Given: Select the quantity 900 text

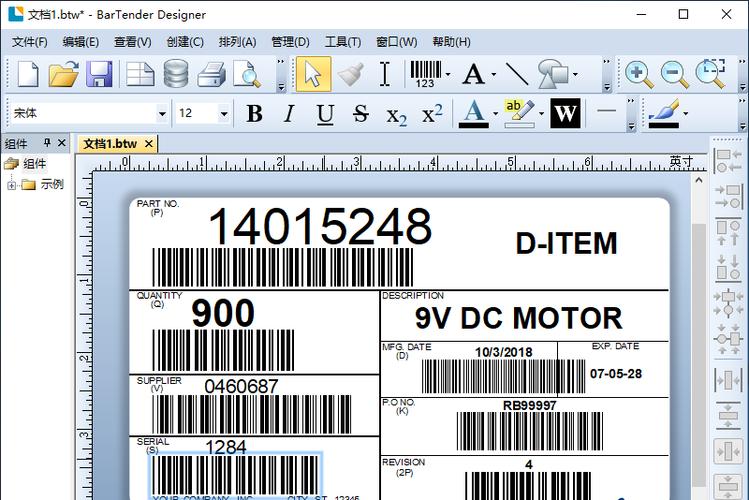Looking at the screenshot, I should pyautogui.click(x=223, y=313).
